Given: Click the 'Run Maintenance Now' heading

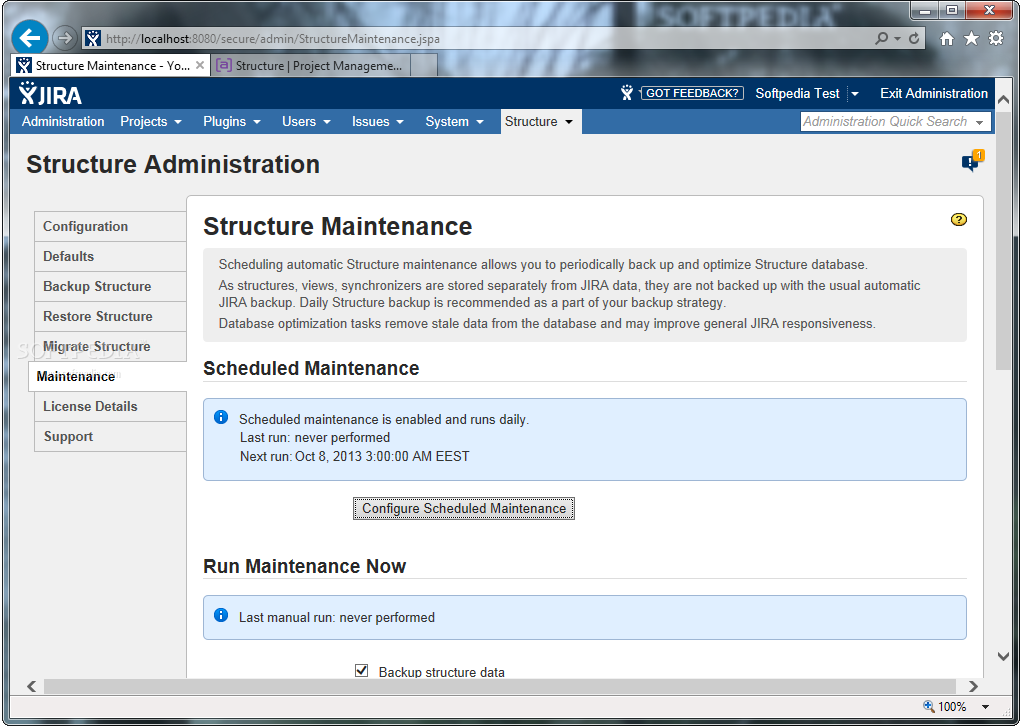Looking at the screenshot, I should [304, 566].
